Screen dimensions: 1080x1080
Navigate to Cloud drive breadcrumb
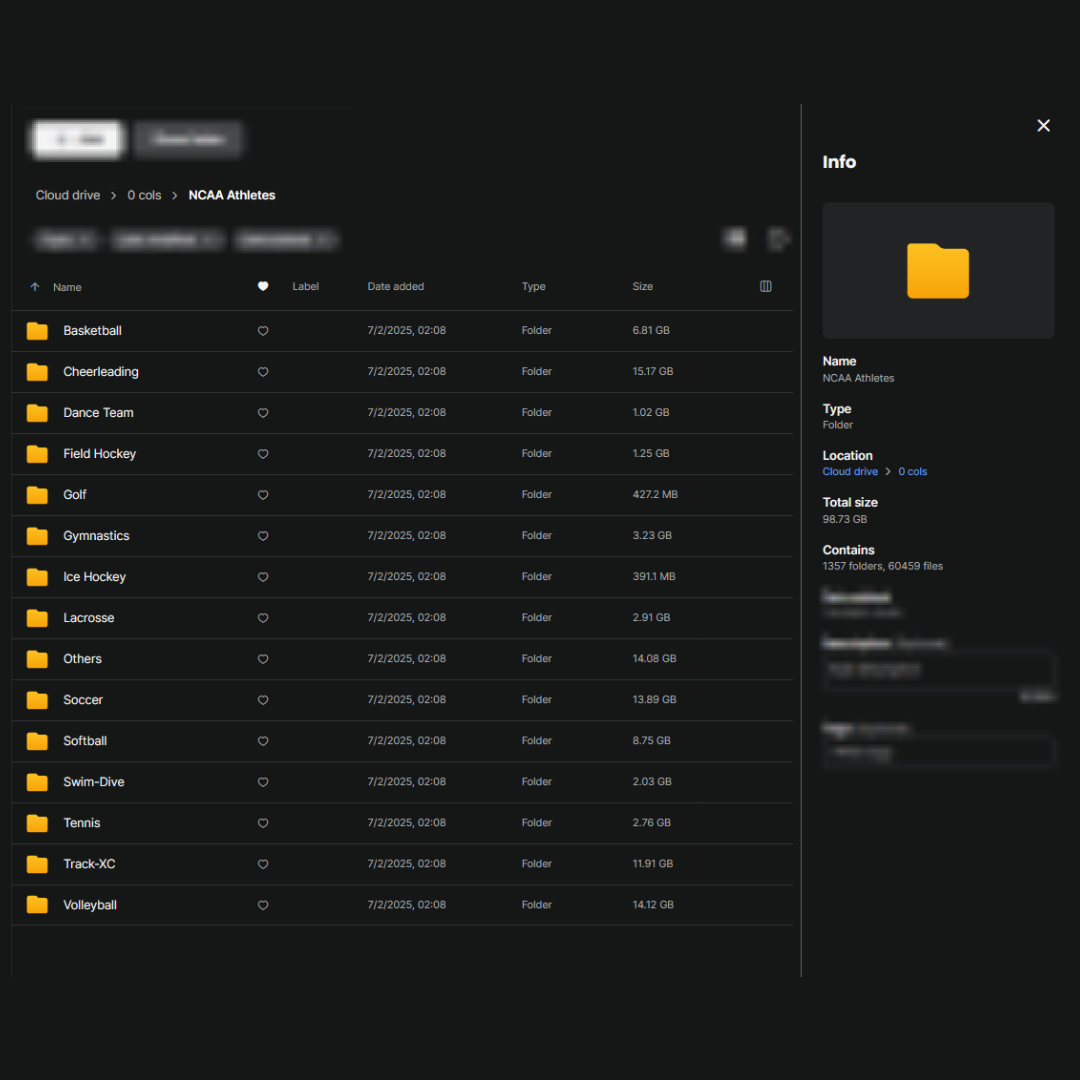[x=68, y=196]
